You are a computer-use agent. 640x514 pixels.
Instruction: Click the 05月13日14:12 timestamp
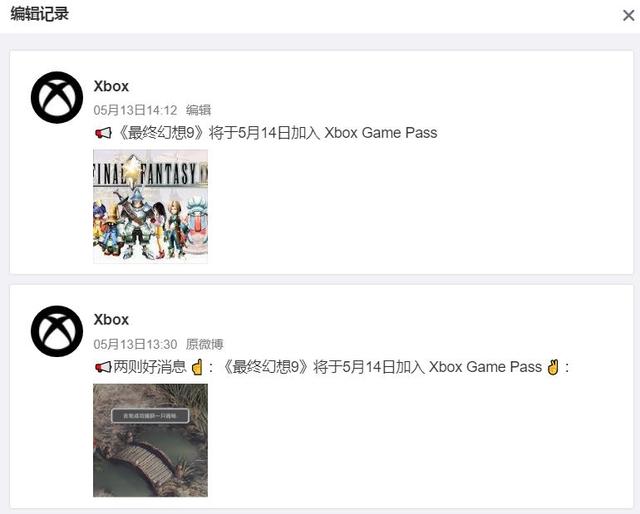136,110
